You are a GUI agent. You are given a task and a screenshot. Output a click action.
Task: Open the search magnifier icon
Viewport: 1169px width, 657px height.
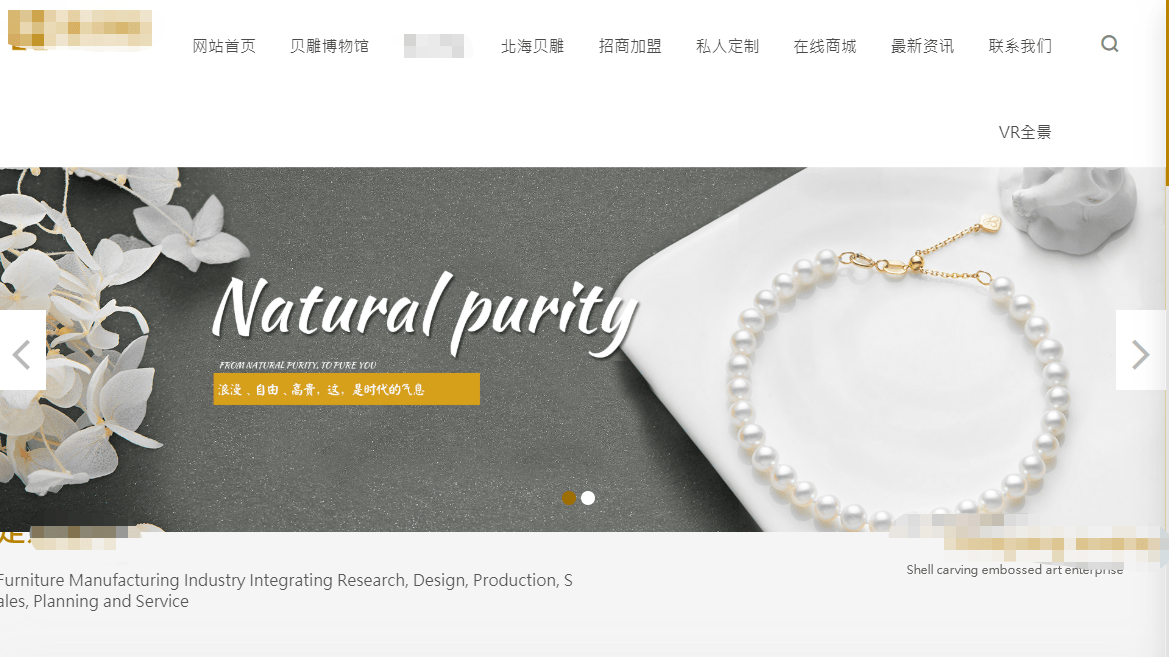pos(1109,44)
